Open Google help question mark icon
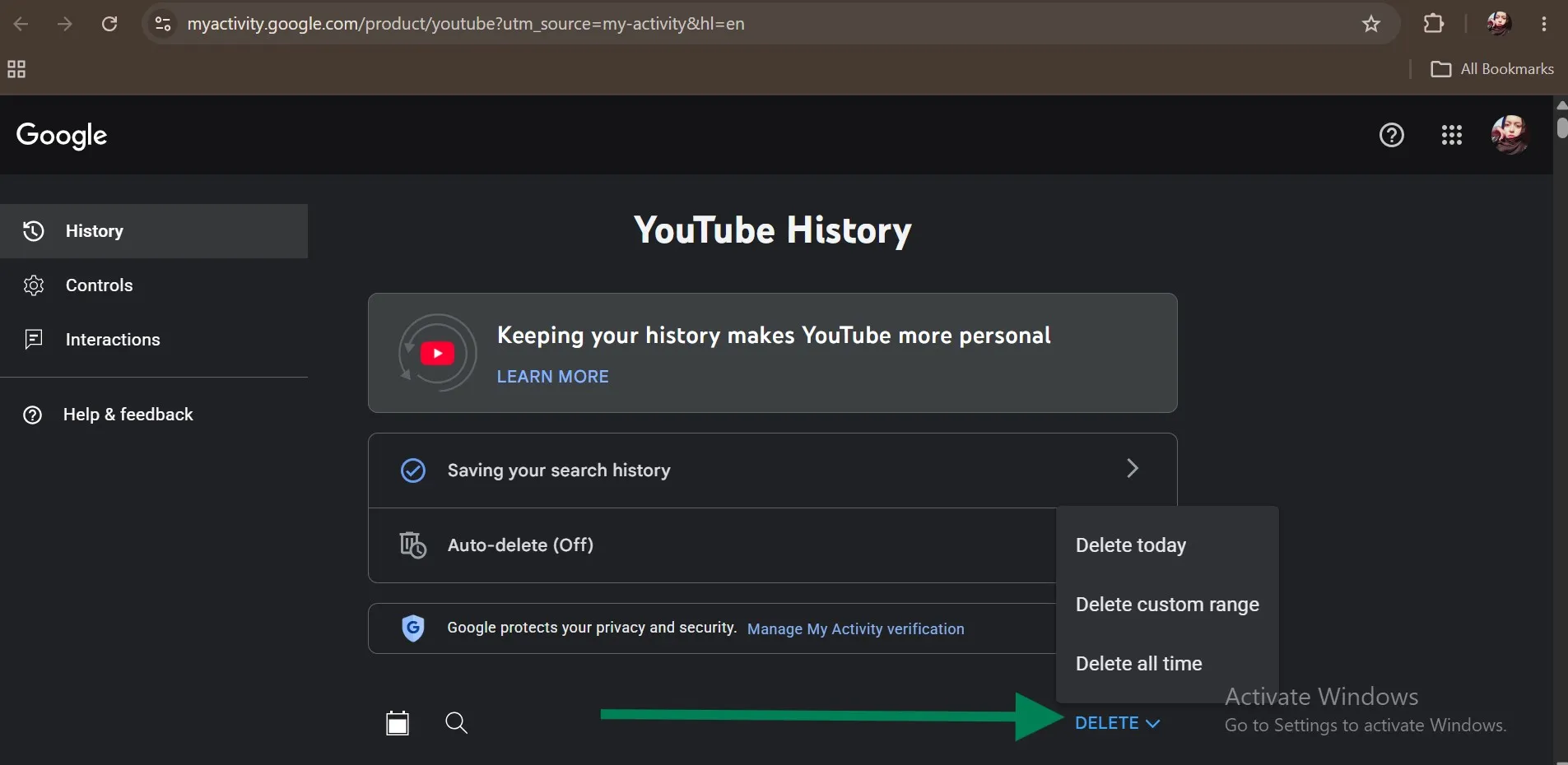Image resolution: width=1568 pixels, height=765 pixels. pyautogui.click(x=1391, y=135)
